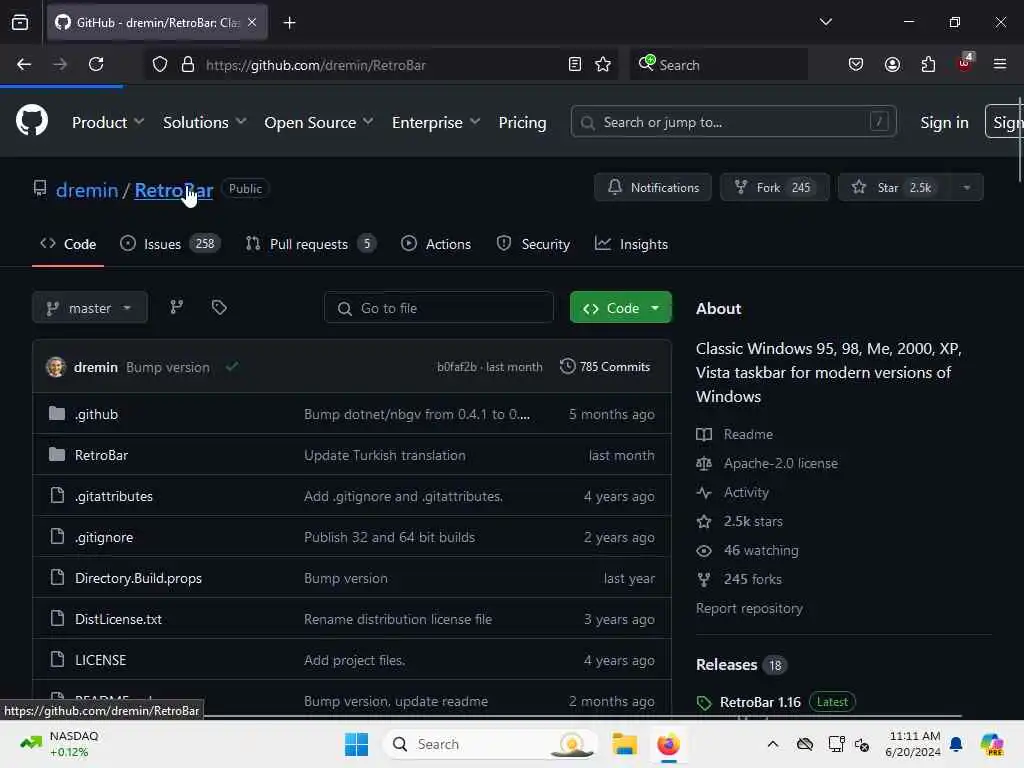Open the Pocket save icon
Screen dimensions: 1024x768
[856, 64]
